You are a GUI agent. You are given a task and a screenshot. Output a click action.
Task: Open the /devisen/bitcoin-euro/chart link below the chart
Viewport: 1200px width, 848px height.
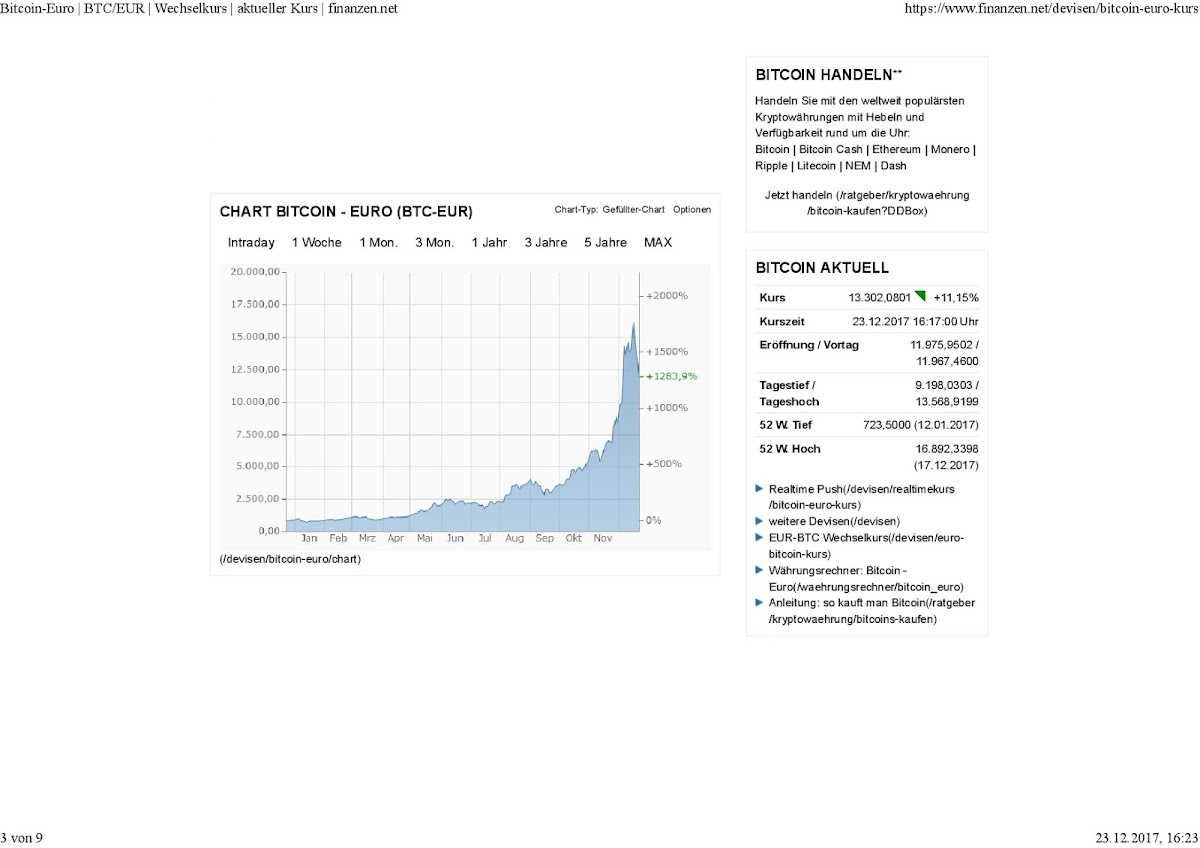pos(290,559)
